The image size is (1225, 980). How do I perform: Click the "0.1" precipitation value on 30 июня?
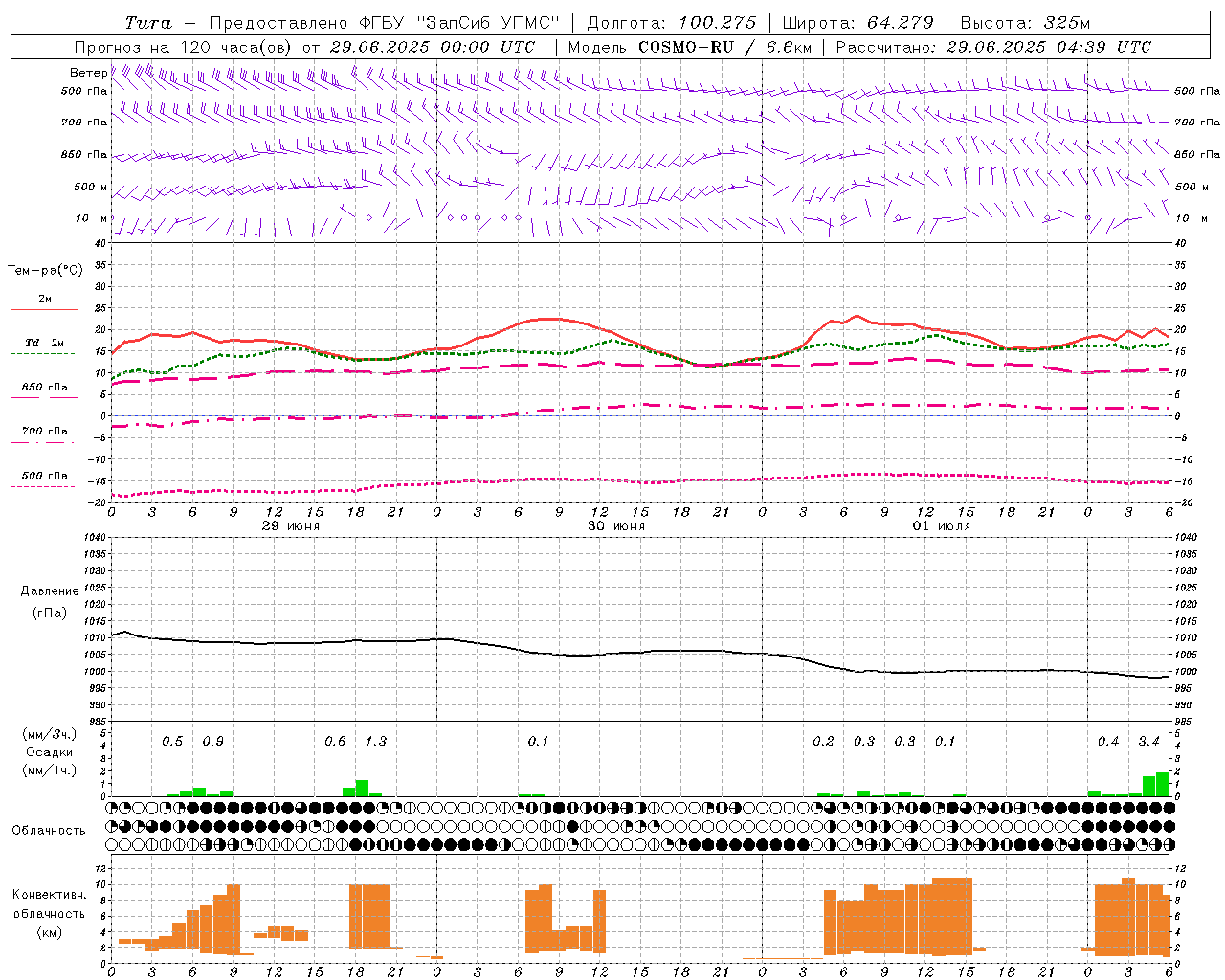[538, 742]
